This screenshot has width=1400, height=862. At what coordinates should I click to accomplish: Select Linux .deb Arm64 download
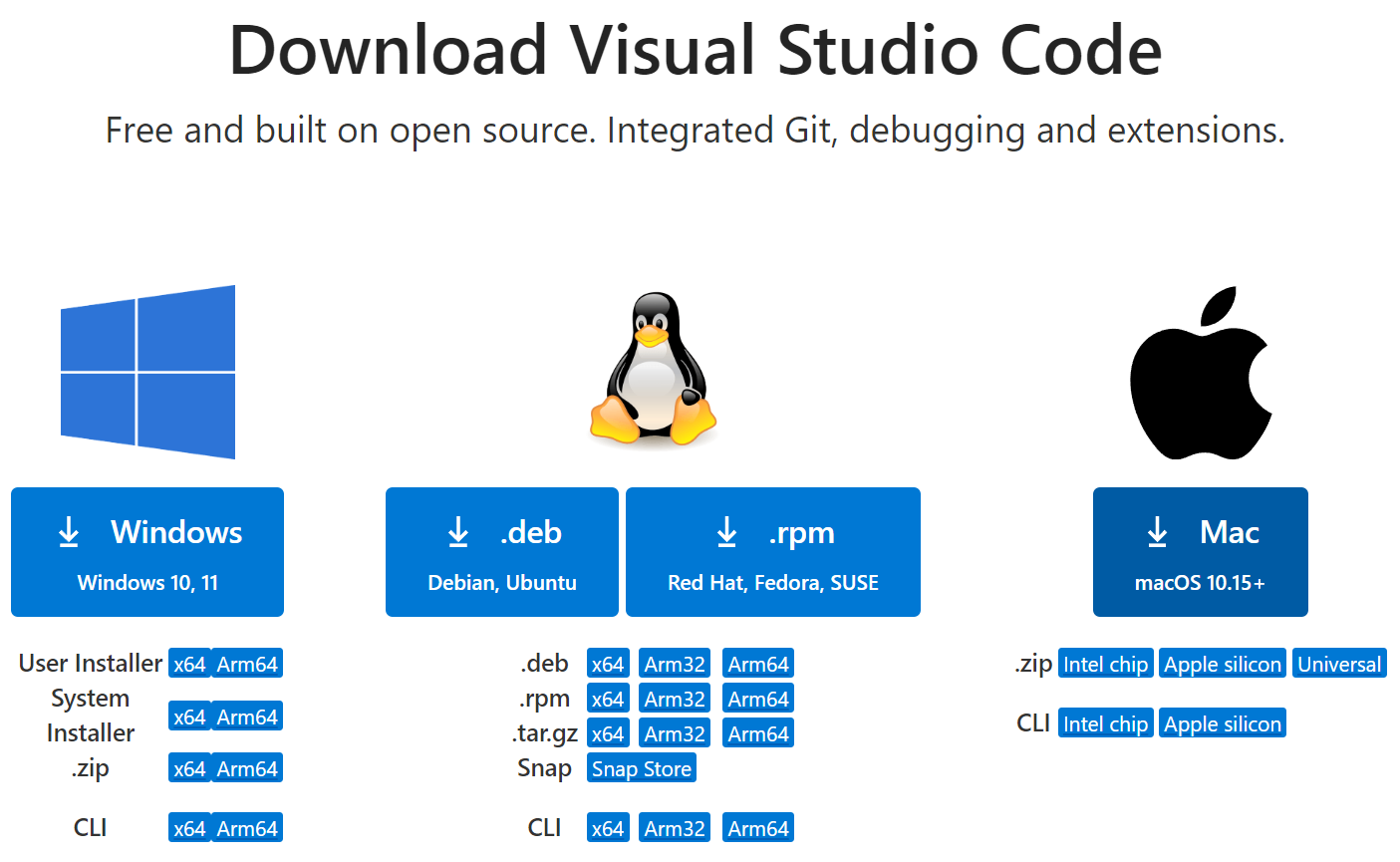pyautogui.click(x=758, y=664)
